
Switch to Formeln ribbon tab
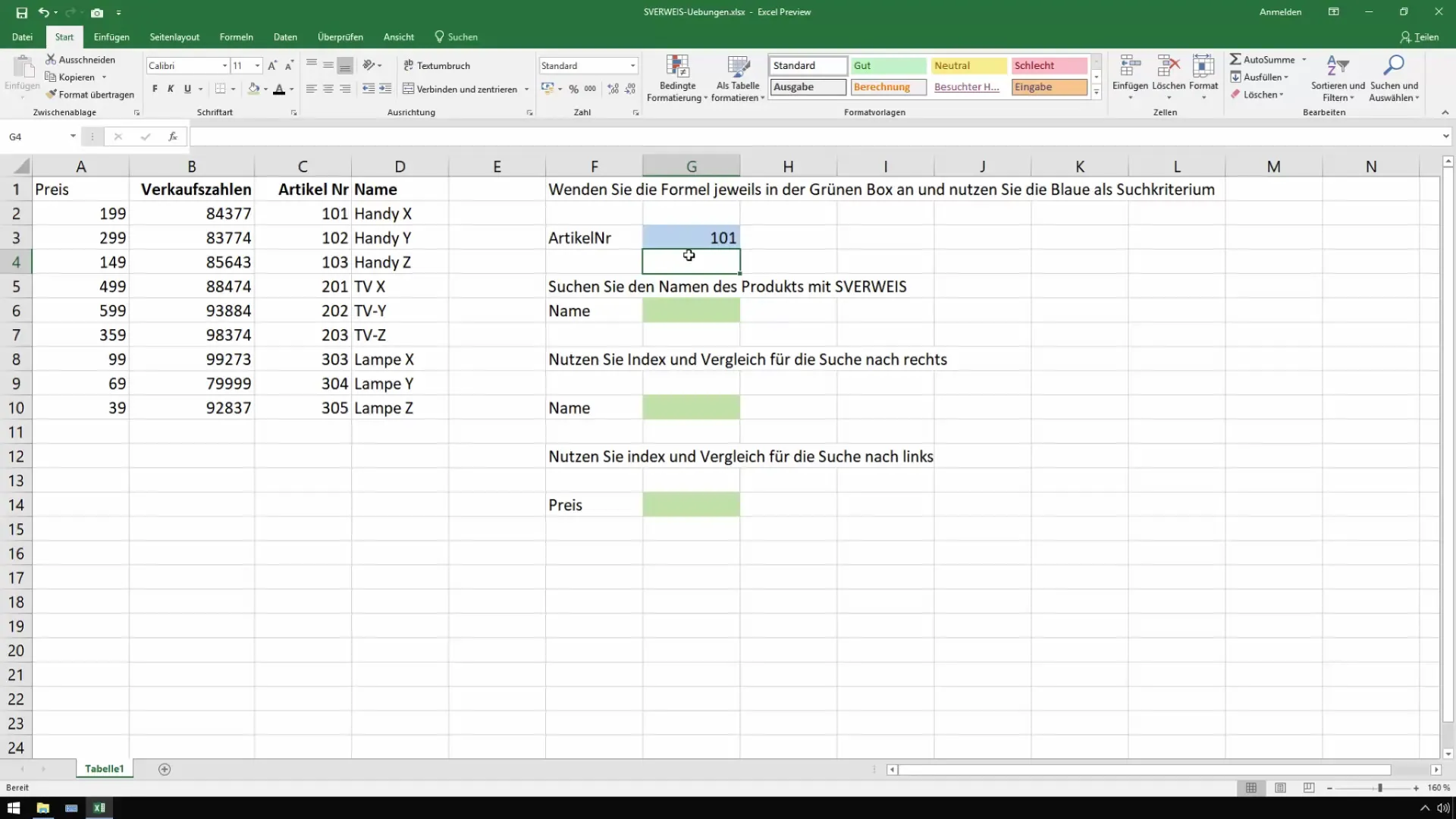[236, 36]
